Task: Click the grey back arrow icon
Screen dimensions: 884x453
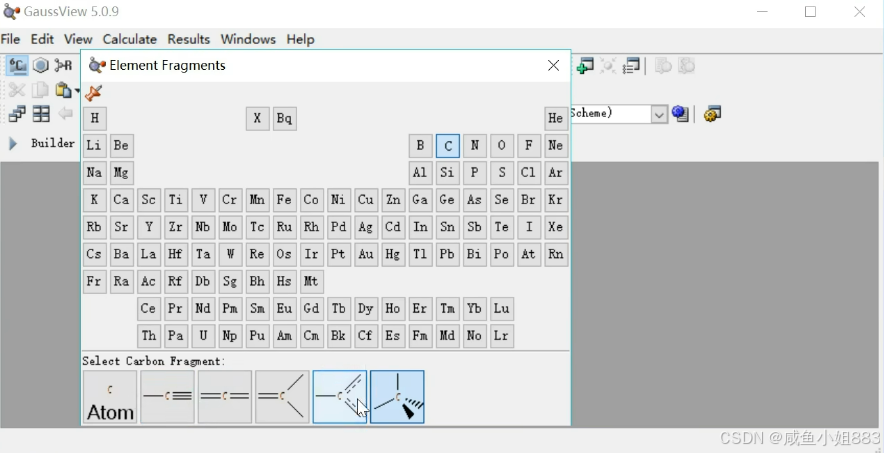Action: [65, 113]
